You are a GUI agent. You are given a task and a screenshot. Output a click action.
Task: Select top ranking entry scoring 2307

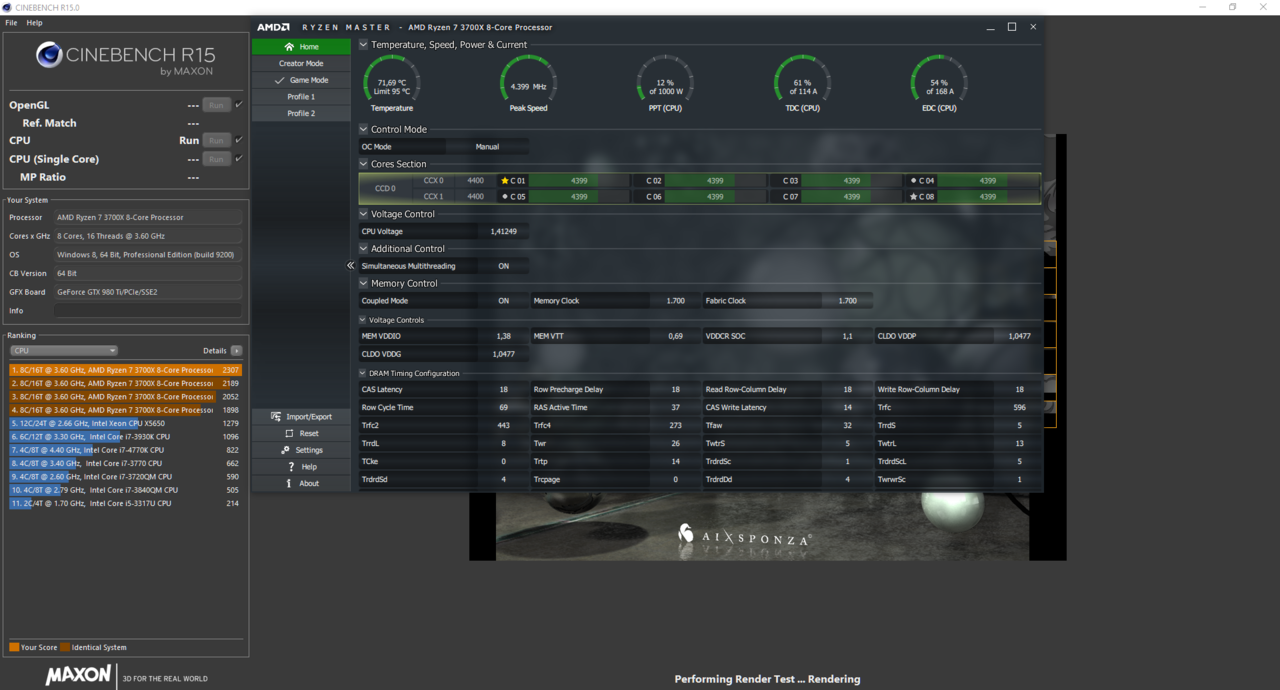125,370
